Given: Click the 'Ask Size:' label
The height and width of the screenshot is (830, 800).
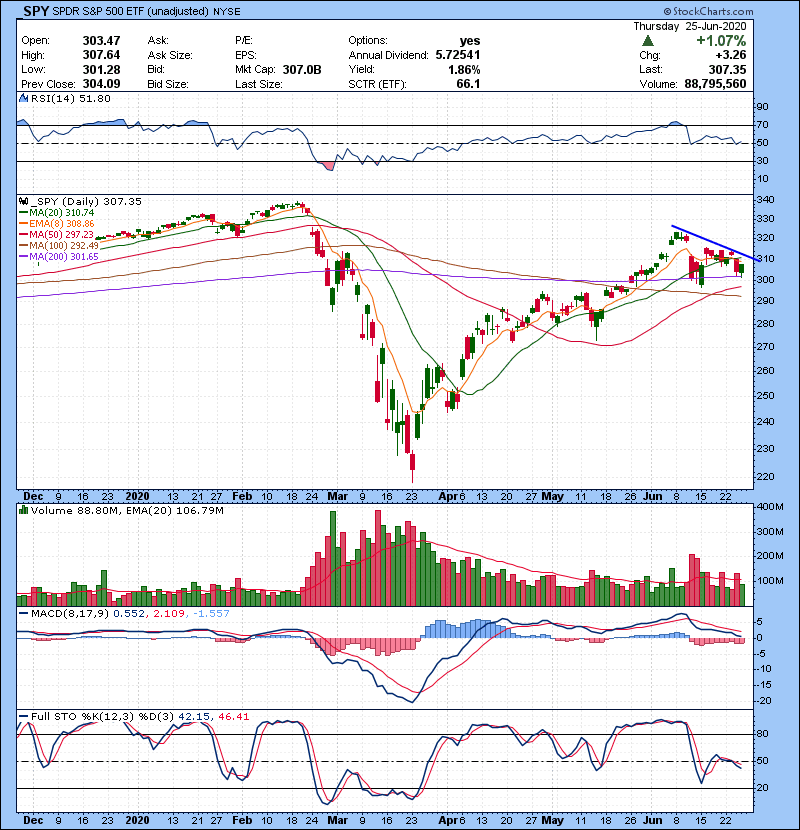Looking at the screenshot, I should (x=170, y=55).
